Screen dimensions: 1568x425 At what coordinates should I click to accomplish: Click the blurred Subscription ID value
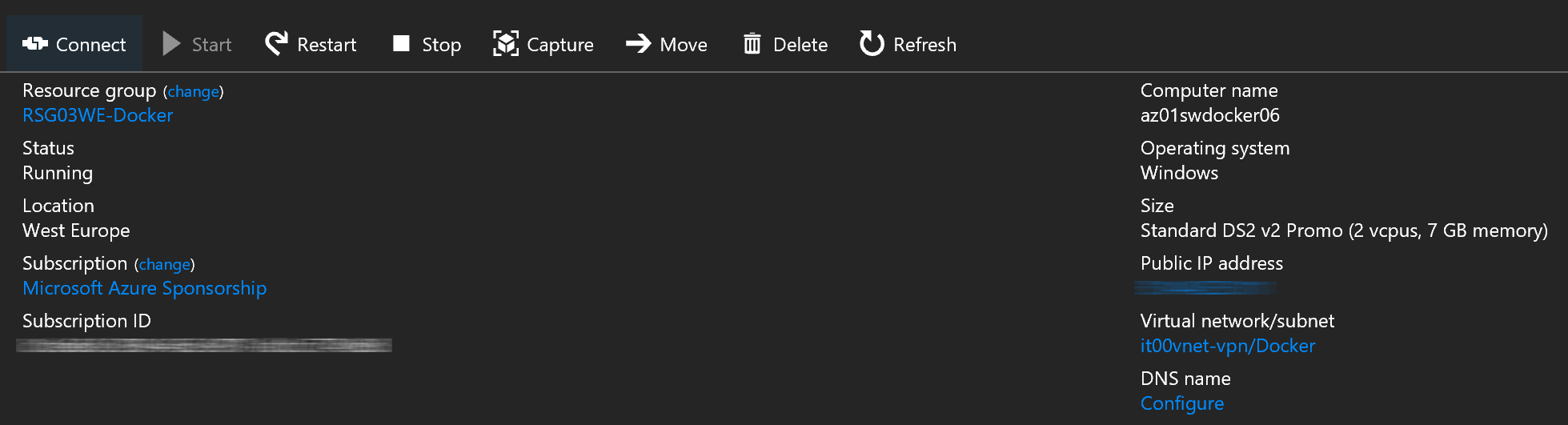pos(204,345)
